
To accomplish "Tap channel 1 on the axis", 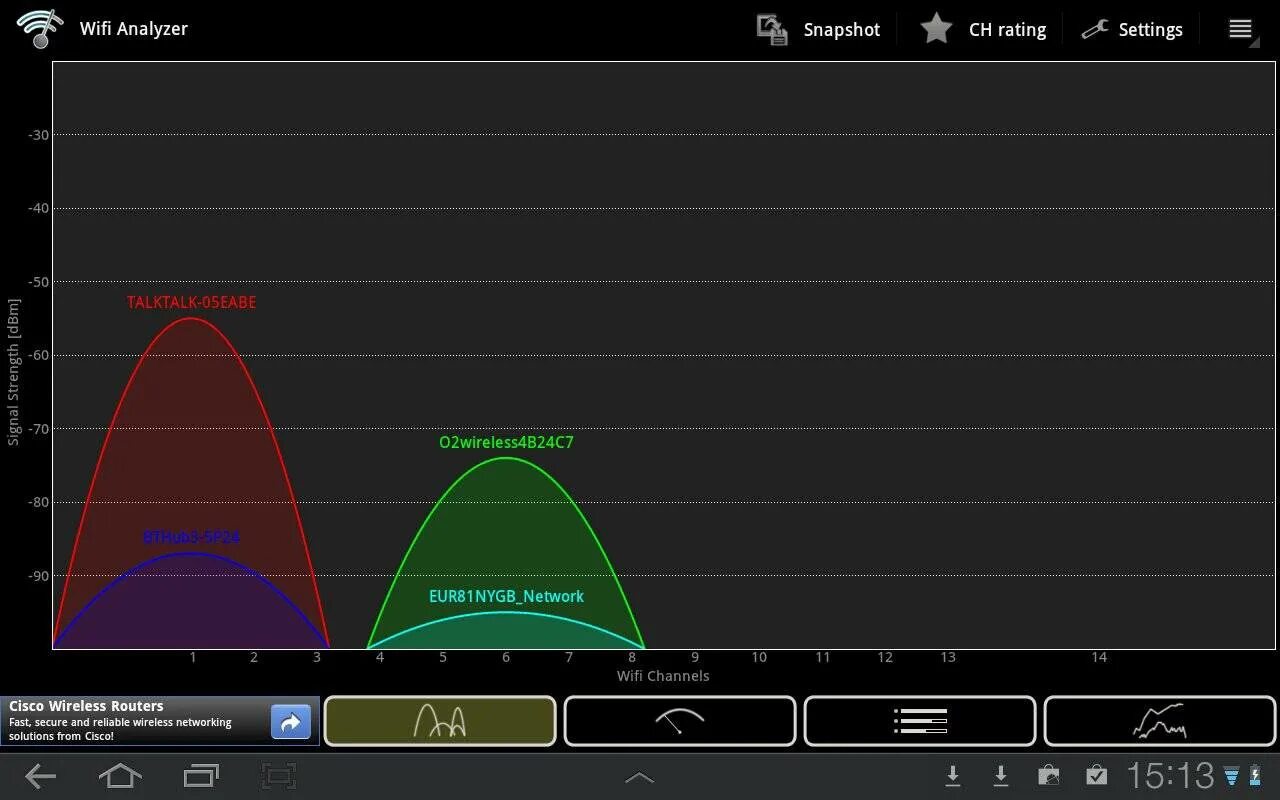I will pos(193,657).
